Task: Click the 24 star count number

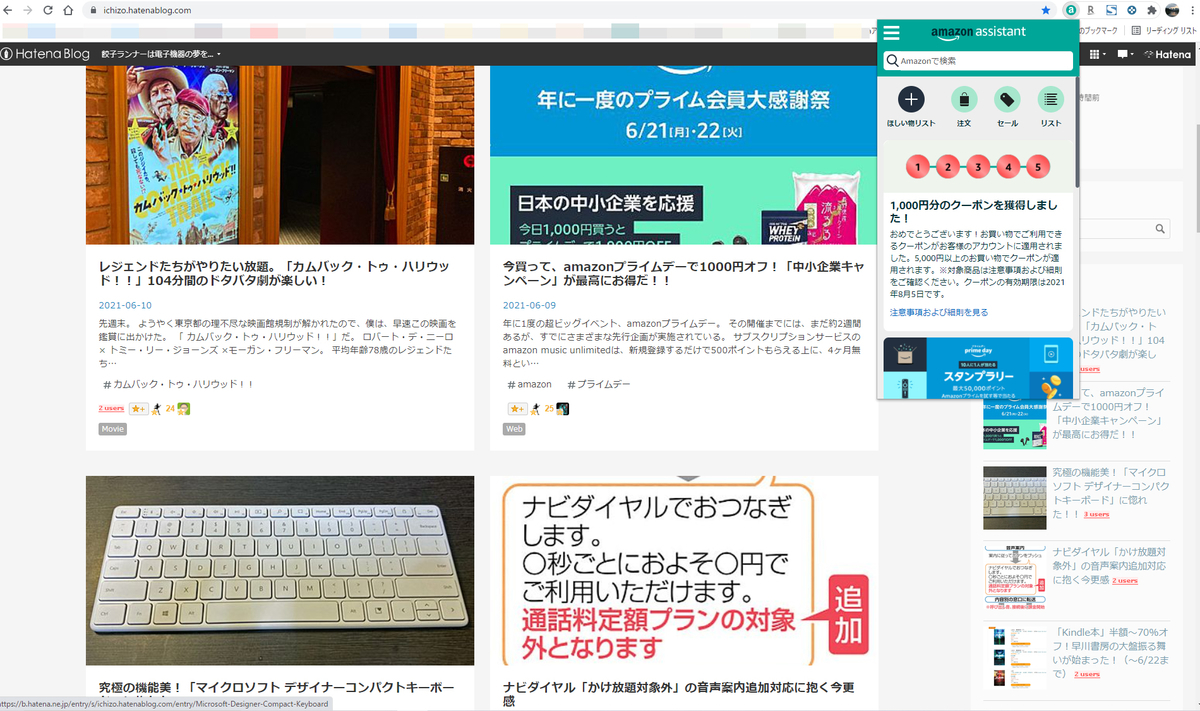Action: click(170, 409)
